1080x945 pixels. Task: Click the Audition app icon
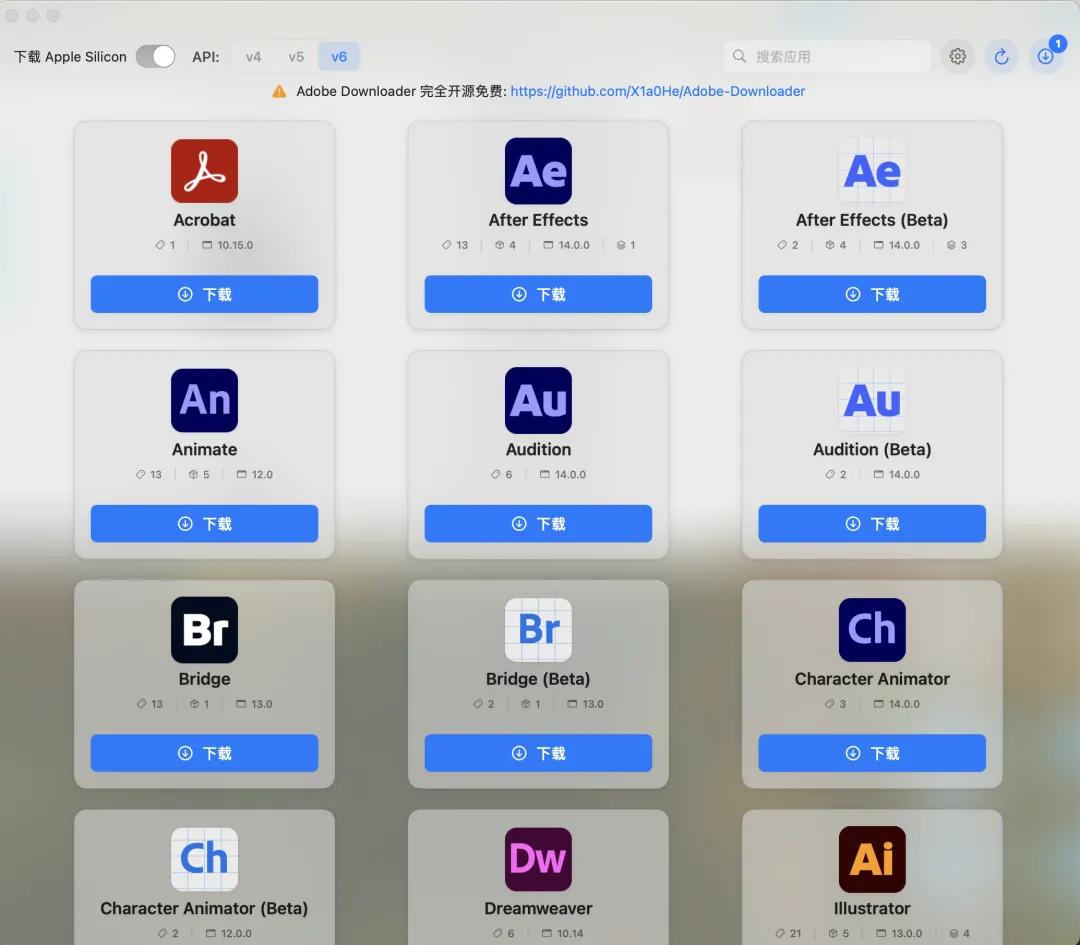(538, 400)
